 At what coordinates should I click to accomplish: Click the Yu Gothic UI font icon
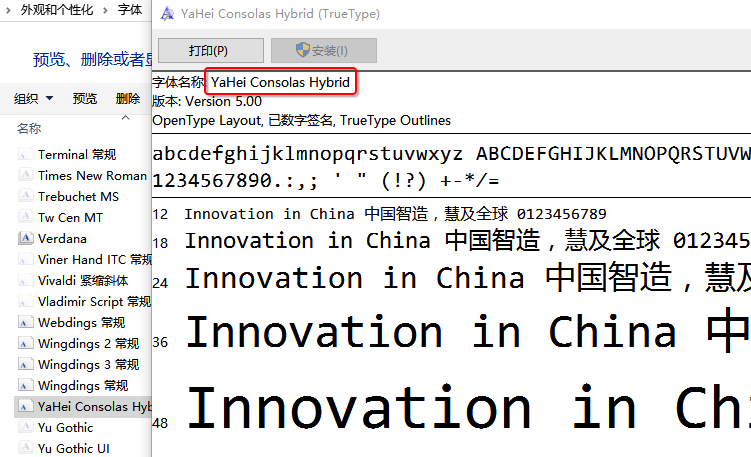coord(25,448)
